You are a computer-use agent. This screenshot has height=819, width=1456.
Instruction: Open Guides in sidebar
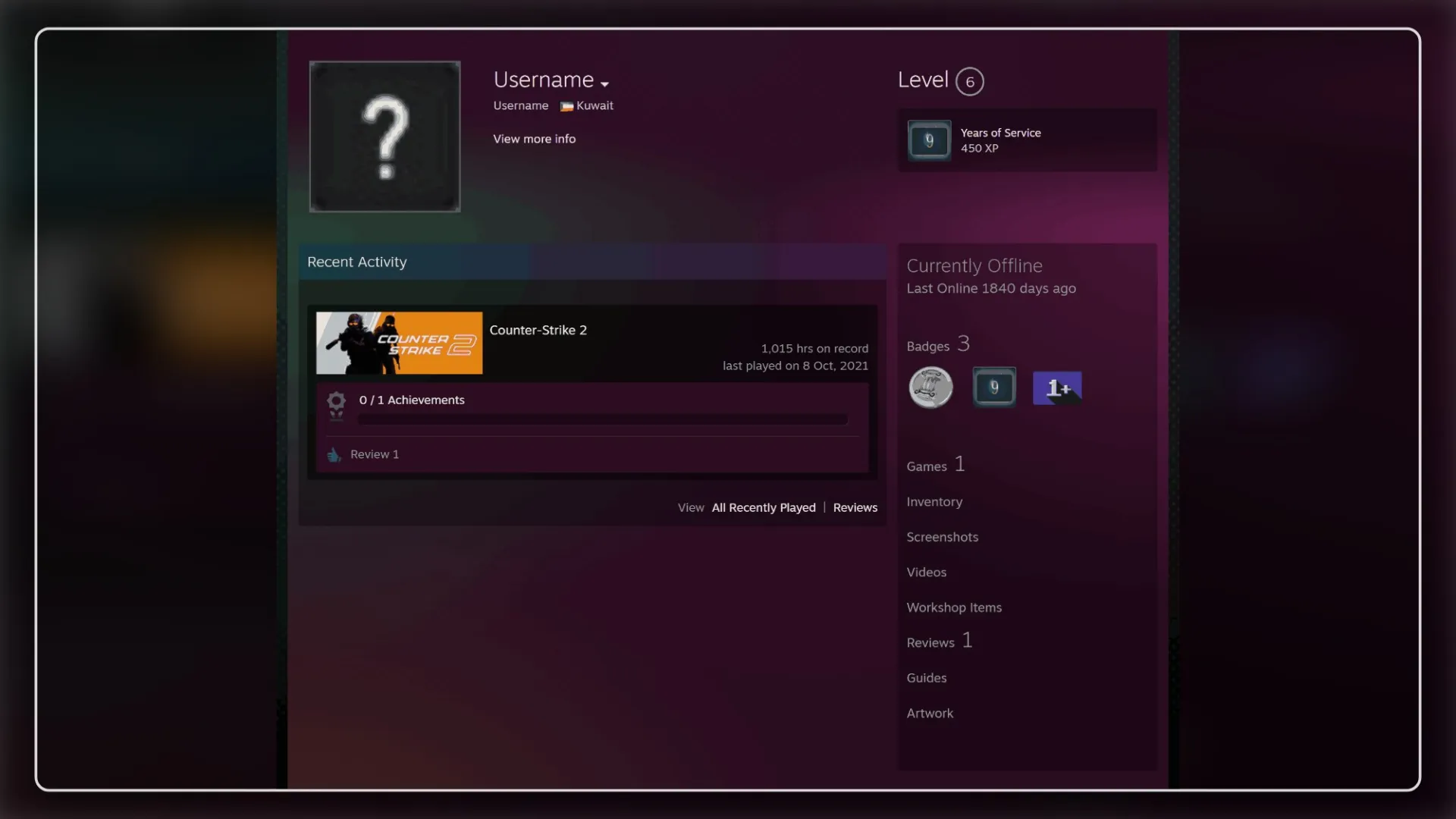pos(926,678)
